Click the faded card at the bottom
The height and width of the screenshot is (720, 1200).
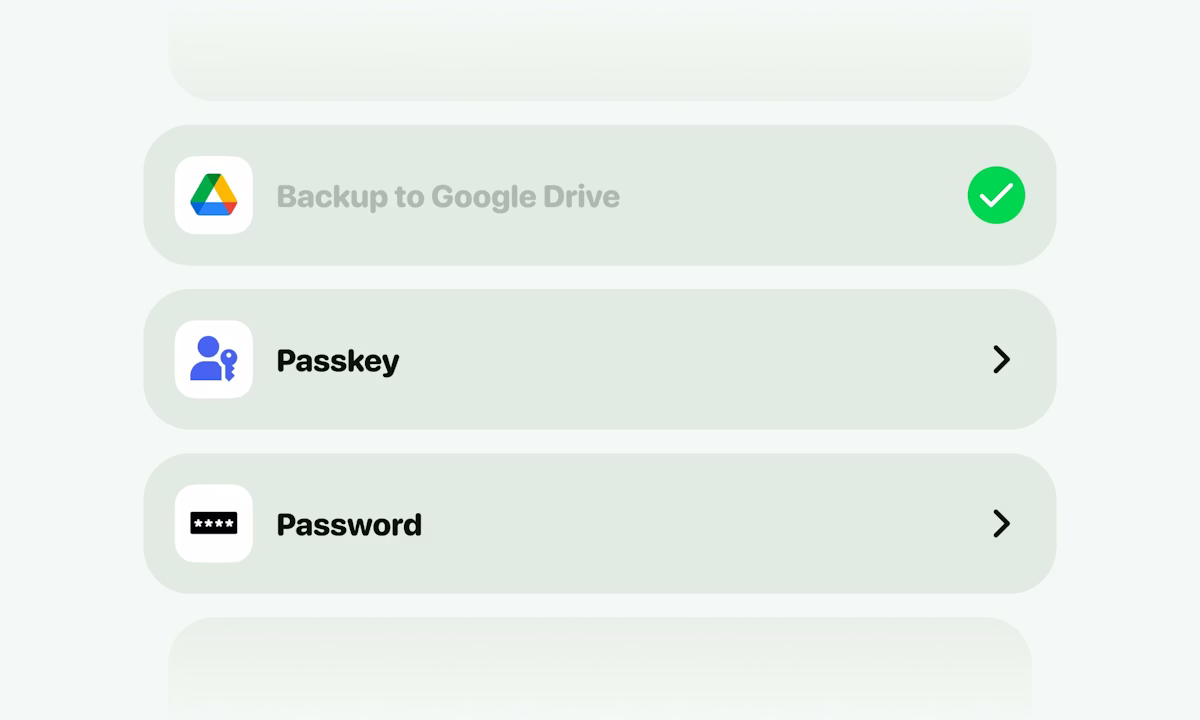coord(600,670)
